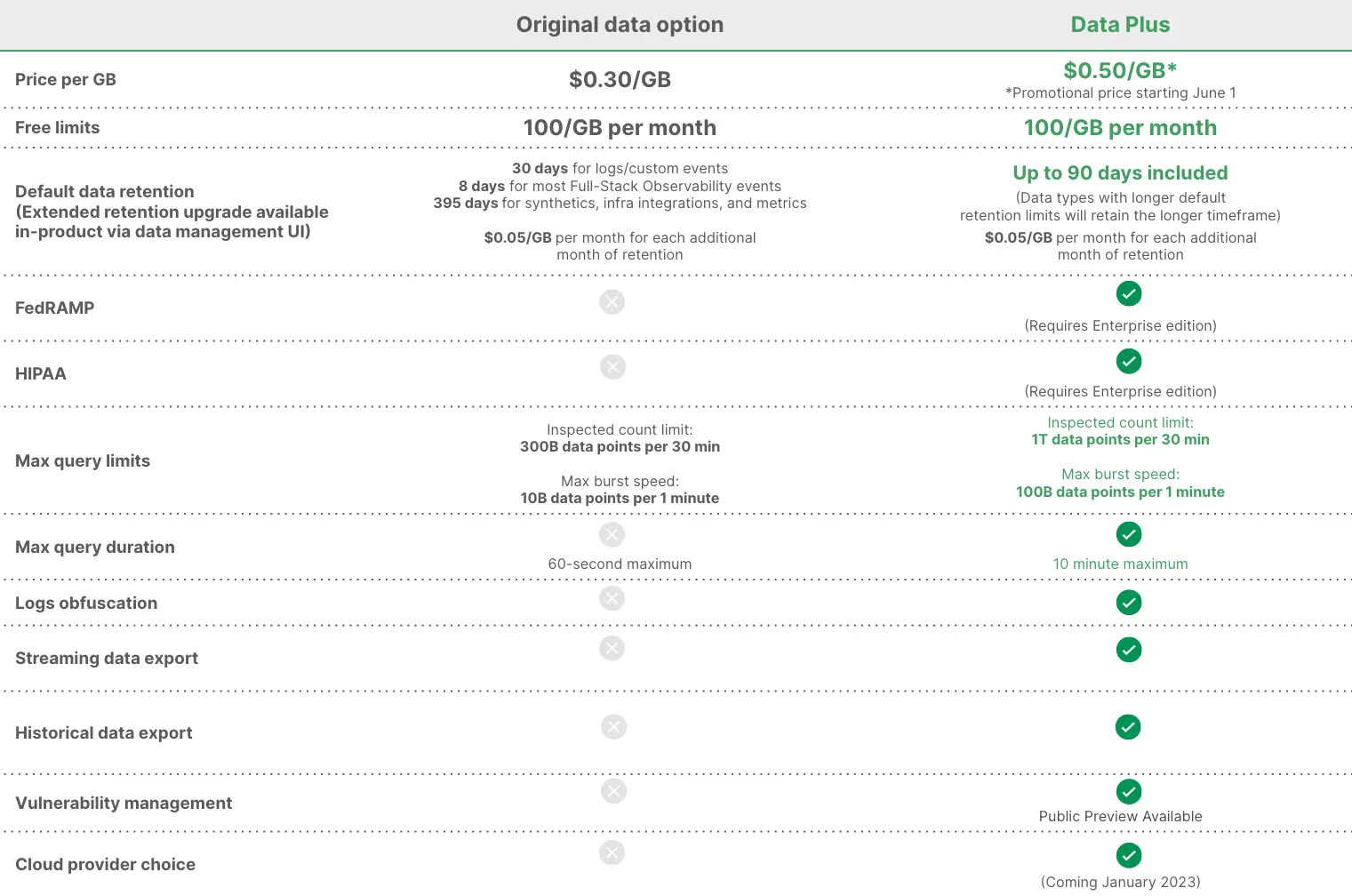Click the HIPAA green checkmark icon

pyautogui.click(x=1128, y=362)
